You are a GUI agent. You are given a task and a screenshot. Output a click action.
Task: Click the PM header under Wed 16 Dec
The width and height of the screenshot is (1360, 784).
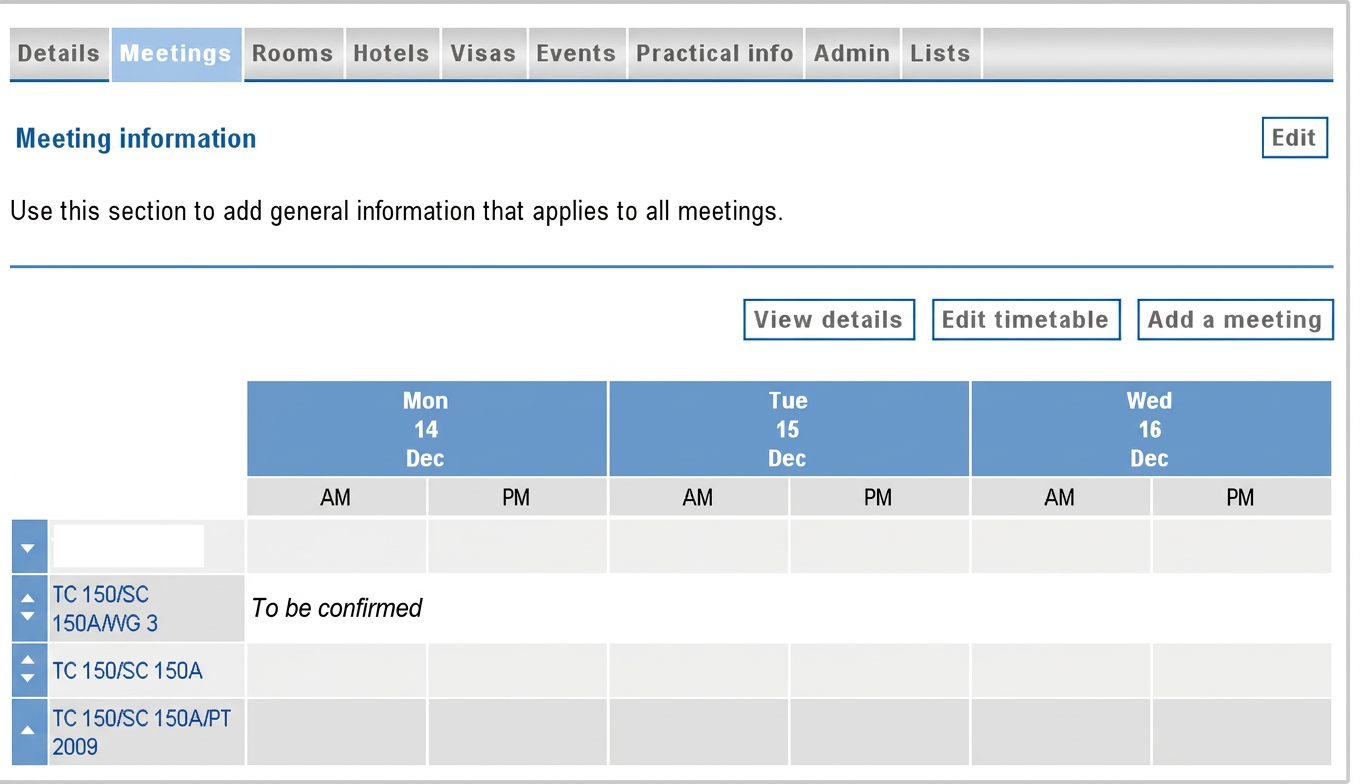pyautogui.click(x=1241, y=497)
